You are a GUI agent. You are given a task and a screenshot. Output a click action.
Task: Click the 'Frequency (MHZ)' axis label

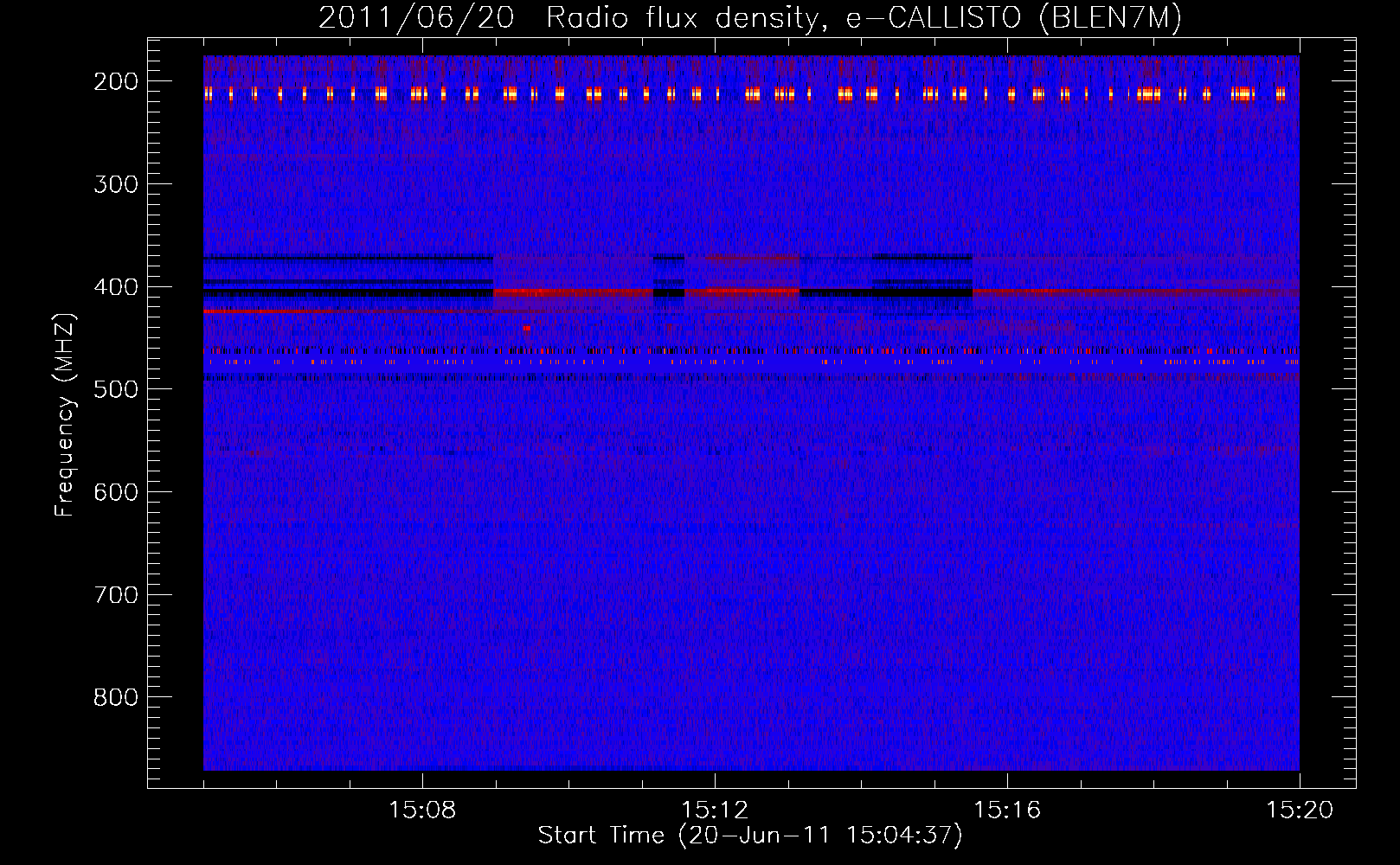click(x=65, y=414)
